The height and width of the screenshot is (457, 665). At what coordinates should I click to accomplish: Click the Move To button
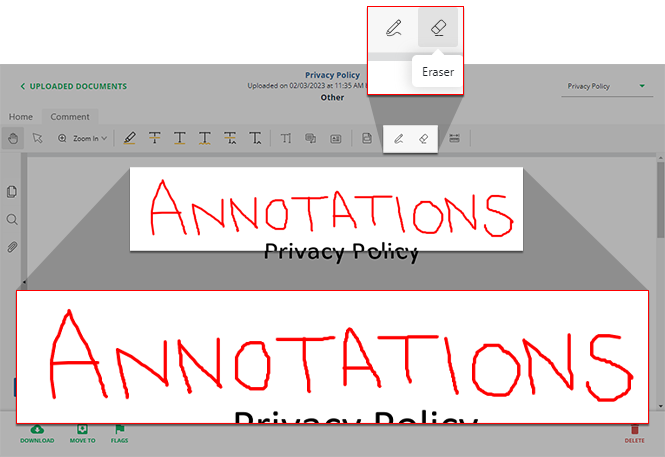(x=82, y=434)
